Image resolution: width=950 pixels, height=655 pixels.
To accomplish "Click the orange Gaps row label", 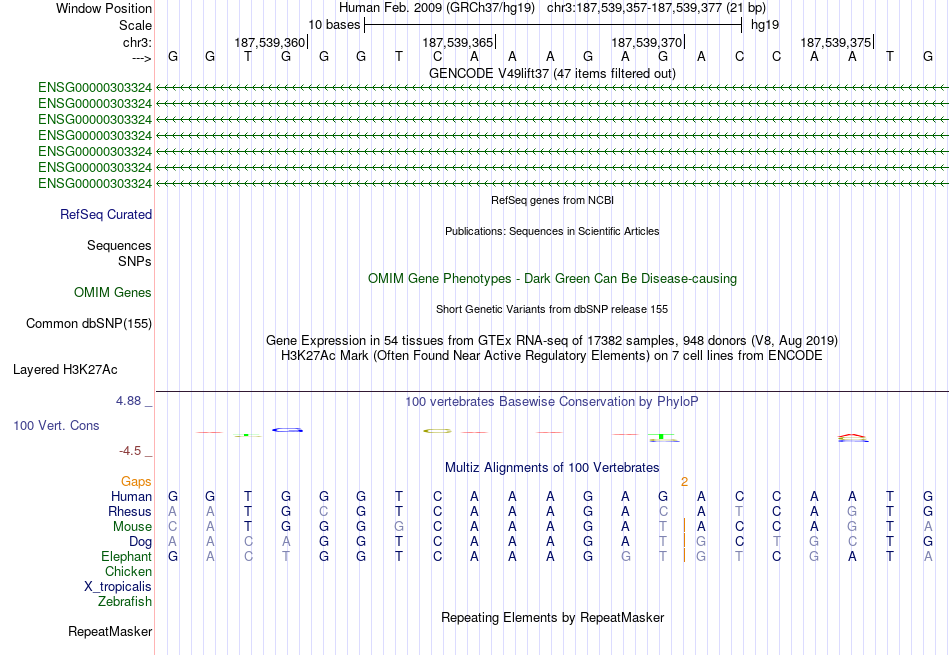I will (136, 482).
